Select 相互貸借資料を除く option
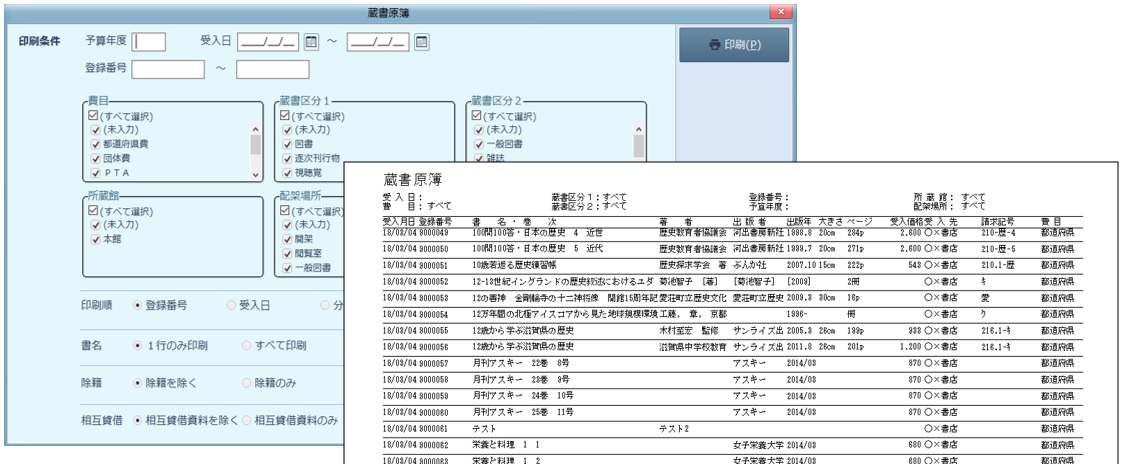This screenshot has height=464, width=1127. [137, 420]
